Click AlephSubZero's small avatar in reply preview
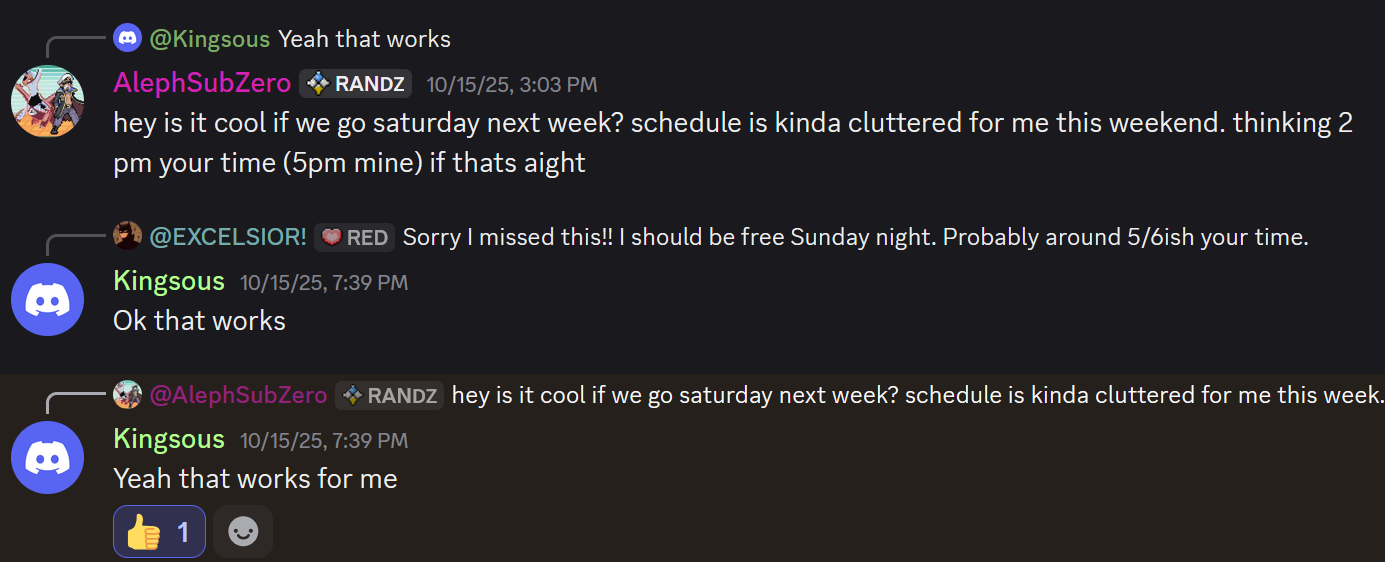Image resolution: width=1385 pixels, height=562 pixels. tap(127, 395)
